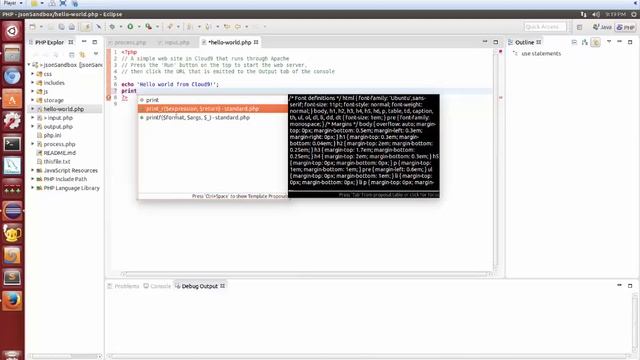Expand JavaScript Resources node
640x360 pixels.
tap(33, 170)
